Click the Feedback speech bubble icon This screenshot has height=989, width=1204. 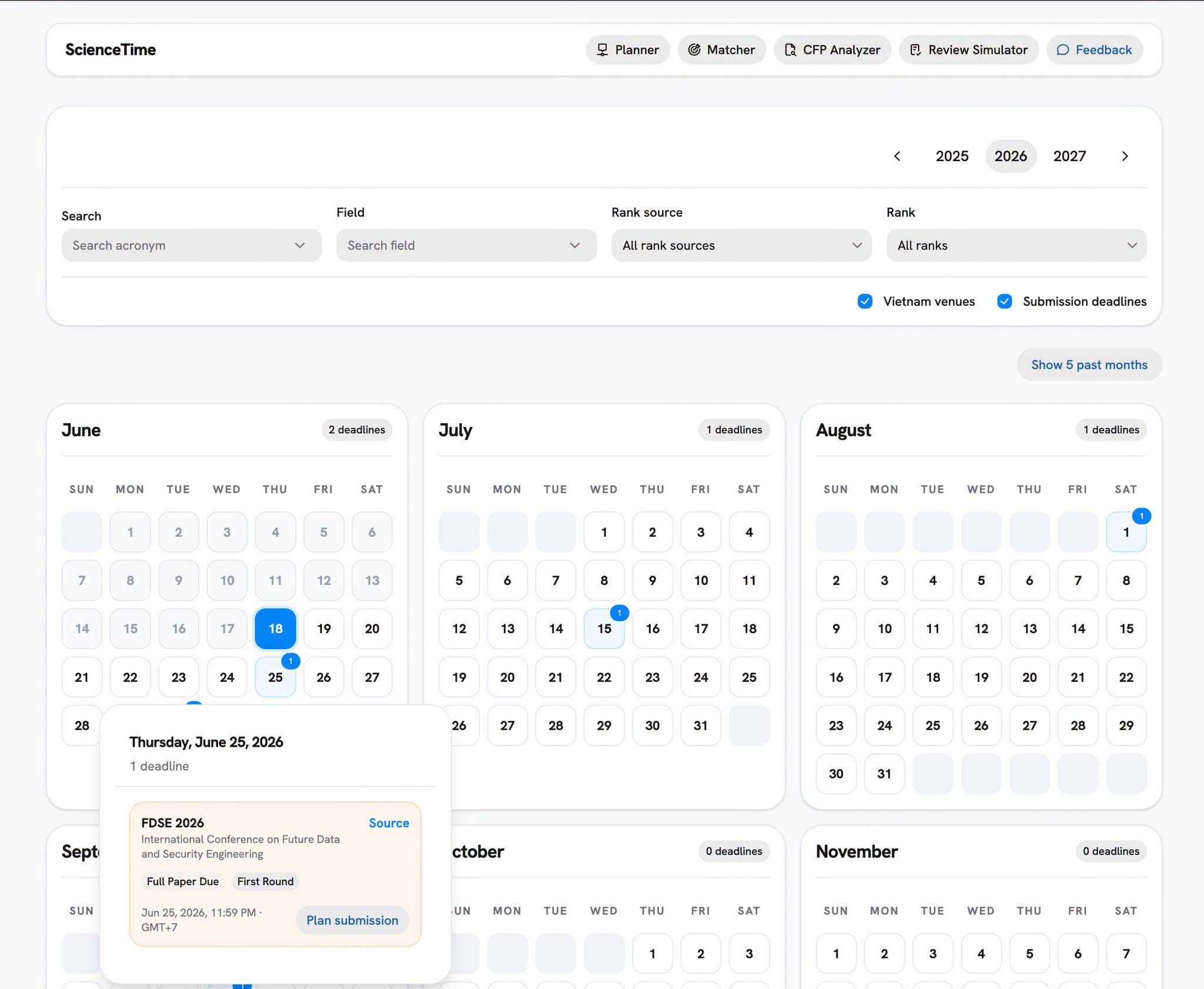(x=1063, y=50)
